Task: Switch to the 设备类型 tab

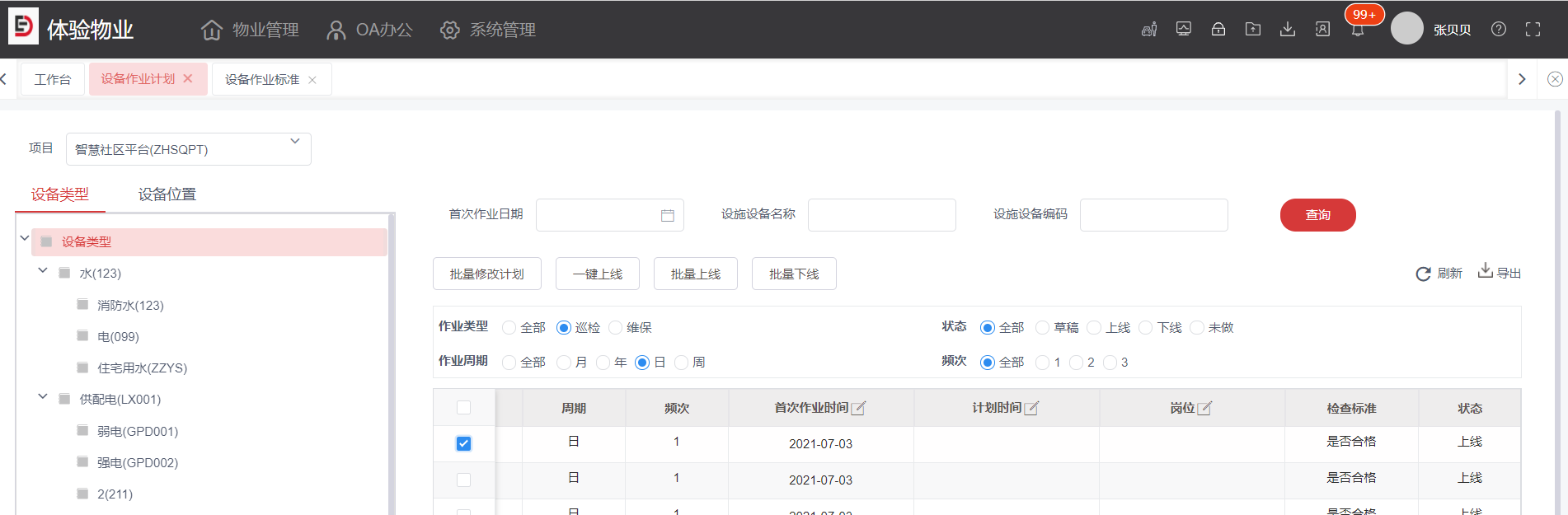Action: pyautogui.click(x=60, y=194)
